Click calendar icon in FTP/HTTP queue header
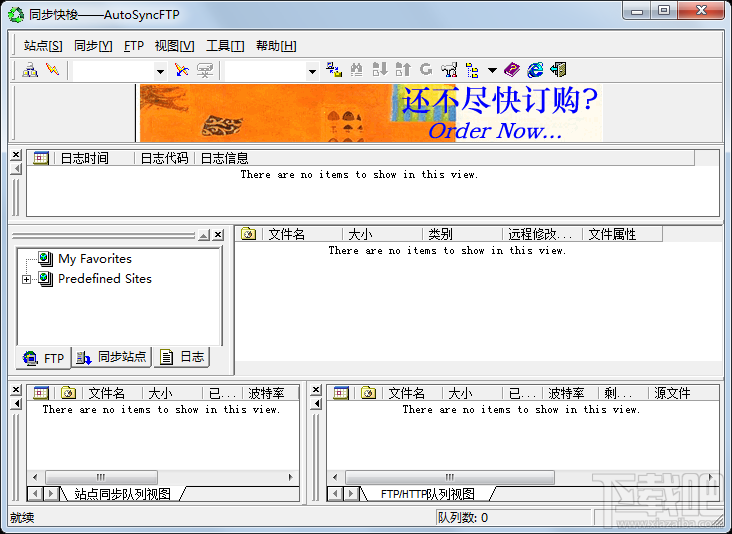This screenshot has width=732, height=534. tap(341, 393)
